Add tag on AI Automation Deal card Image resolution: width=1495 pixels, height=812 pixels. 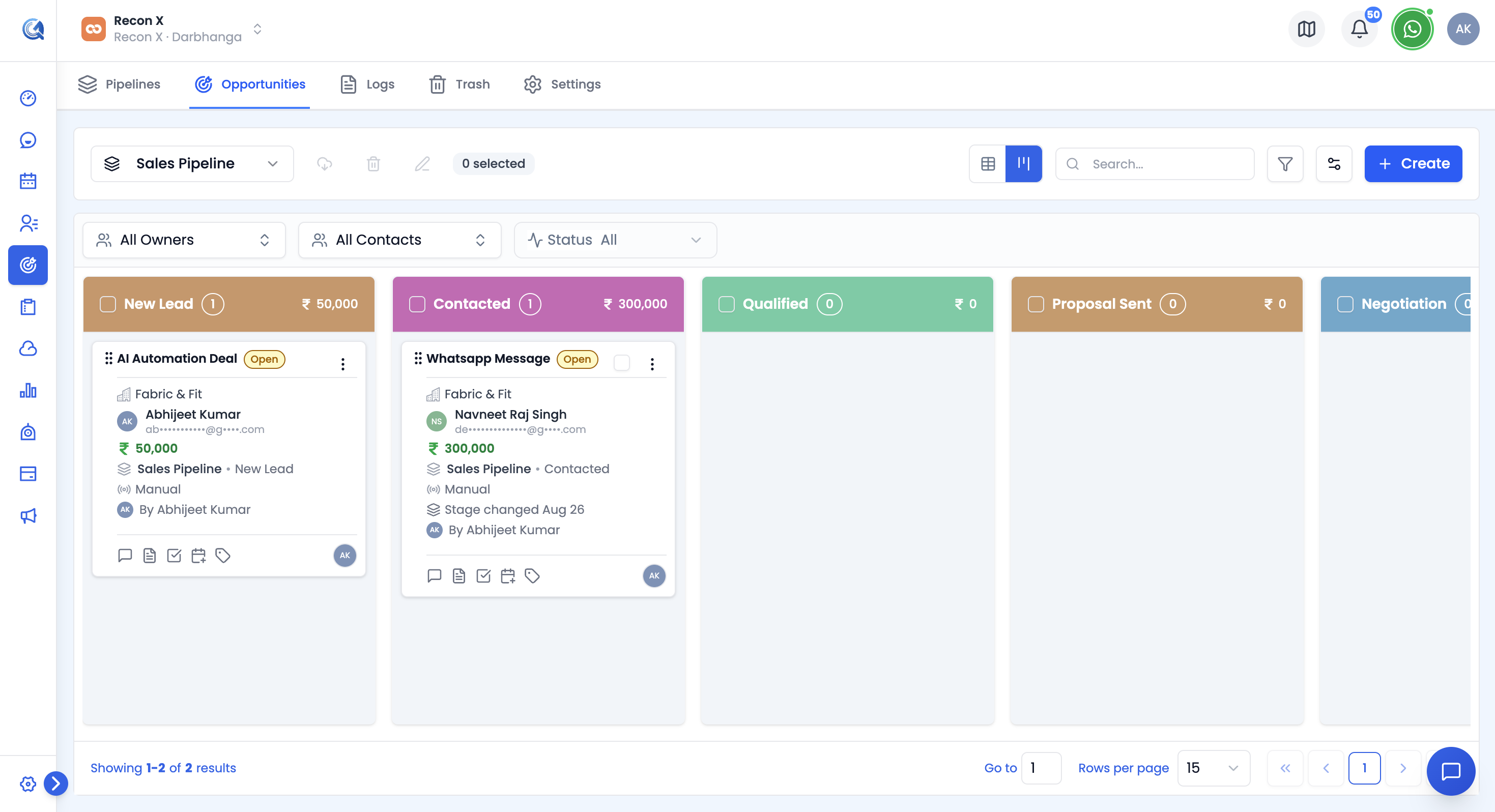223,556
